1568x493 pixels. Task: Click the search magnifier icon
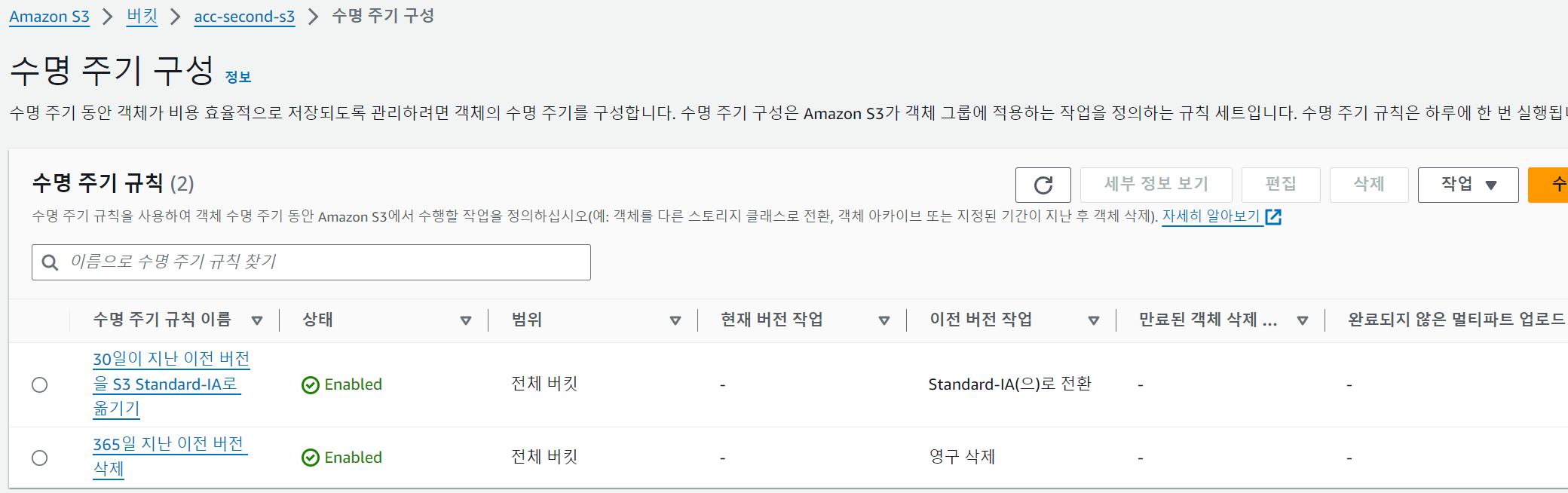[50, 262]
